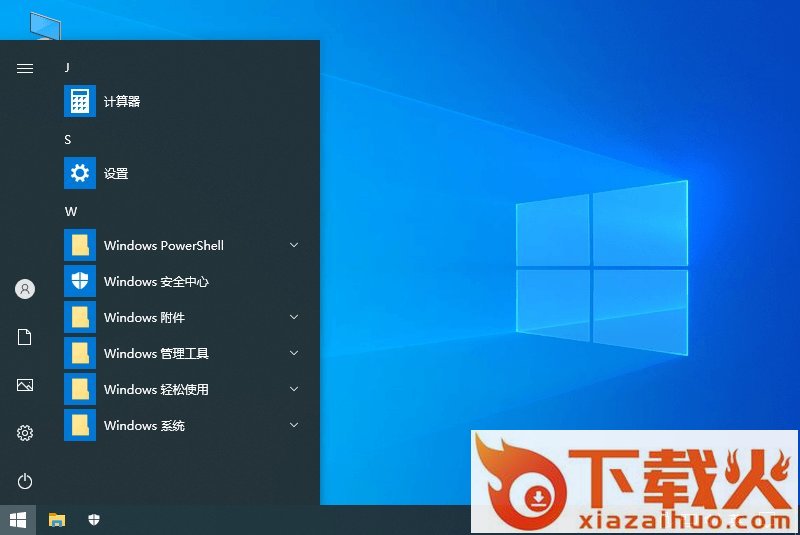The width and height of the screenshot is (800, 535).
Task: Open Pictures from Start sidebar
Action: click(25, 385)
